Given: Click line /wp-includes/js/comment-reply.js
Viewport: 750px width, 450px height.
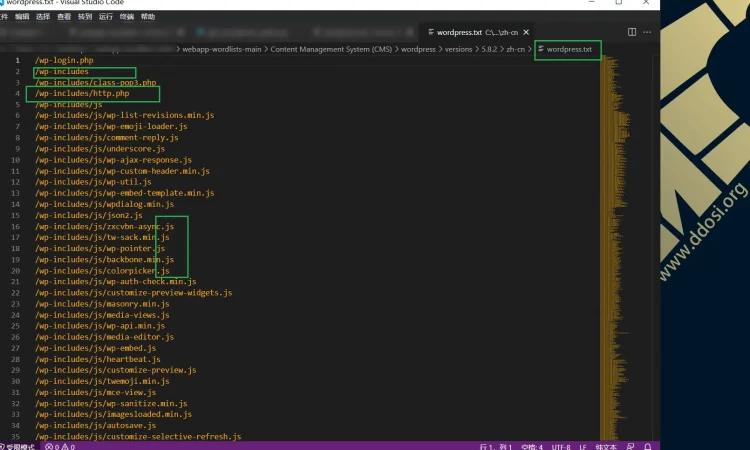Looking at the screenshot, I should (x=107, y=138).
